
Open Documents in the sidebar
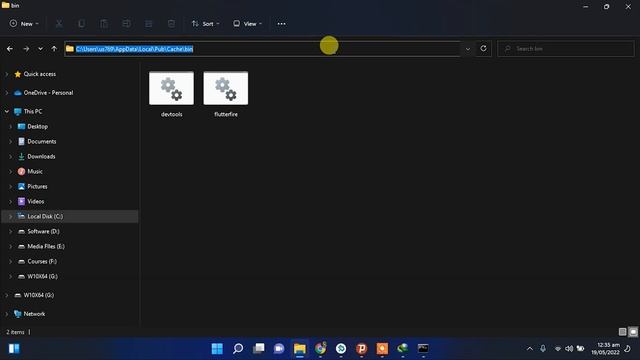[42, 142]
